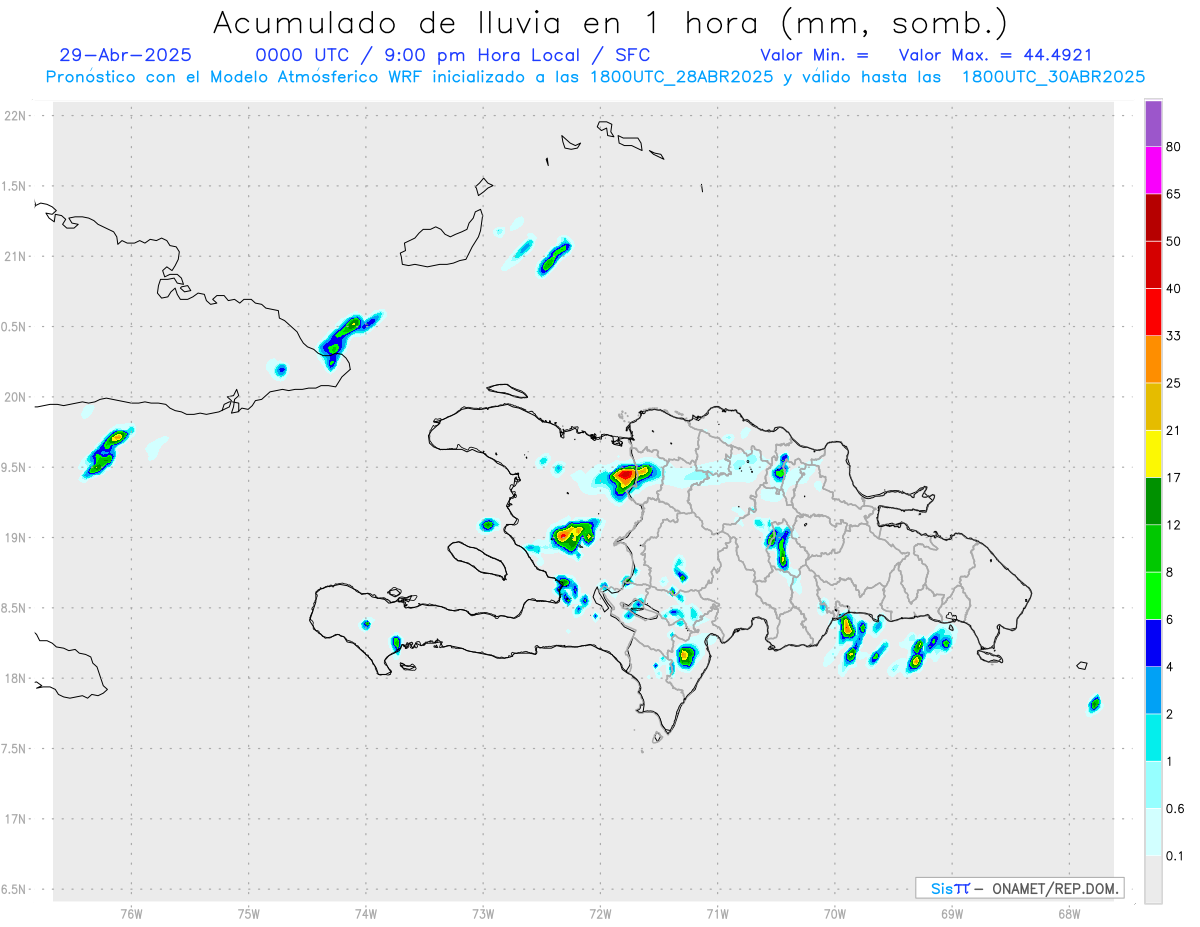This screenshot has height=927, width=1200.
Task: Pick the dark red band between 50 and 65
Action: click(x=1153, y=217)
